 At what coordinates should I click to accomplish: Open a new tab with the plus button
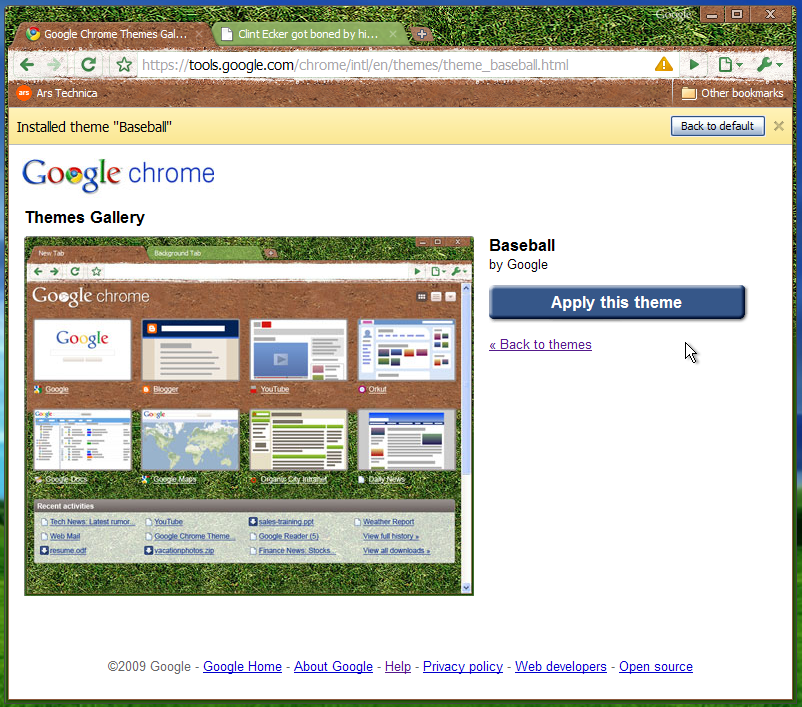(422, 34)
